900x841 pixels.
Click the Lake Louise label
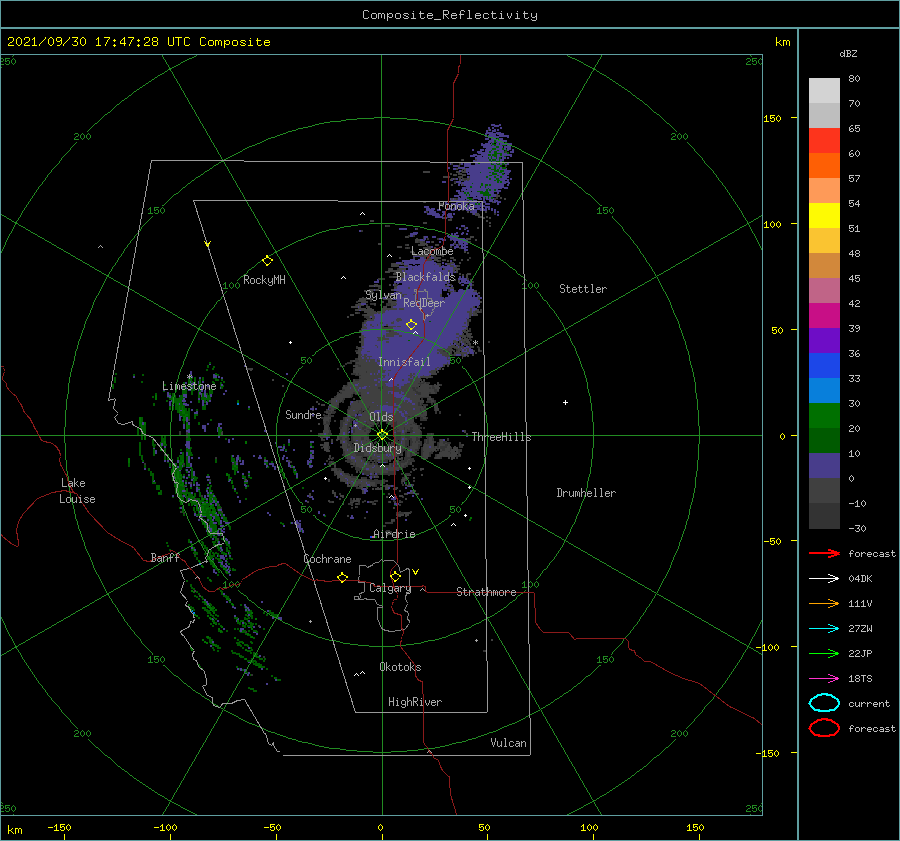pos(77,491)
